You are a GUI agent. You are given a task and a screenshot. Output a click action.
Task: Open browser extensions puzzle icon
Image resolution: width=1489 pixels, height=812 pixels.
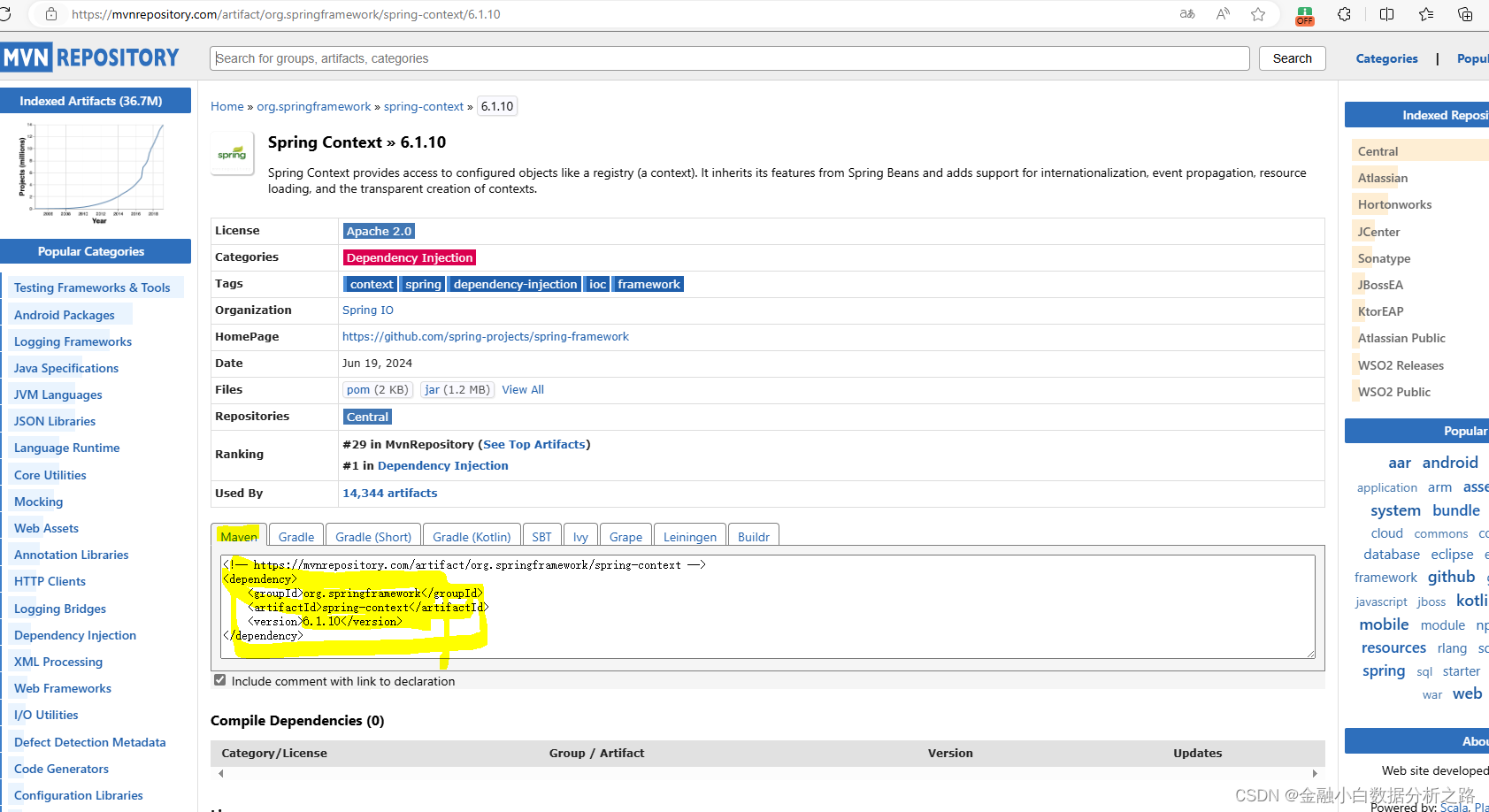click(1344, 14)
